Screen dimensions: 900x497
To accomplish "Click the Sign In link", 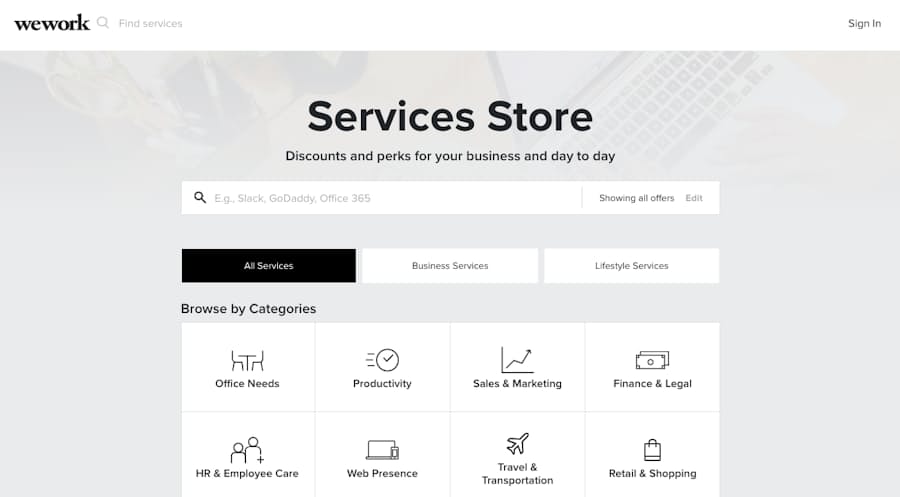I will 864,24.
